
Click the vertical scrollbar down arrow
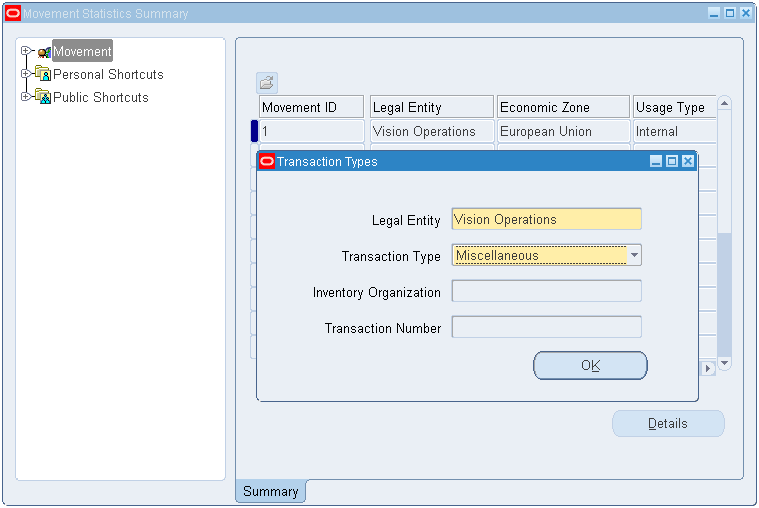(x=724, y=363)
